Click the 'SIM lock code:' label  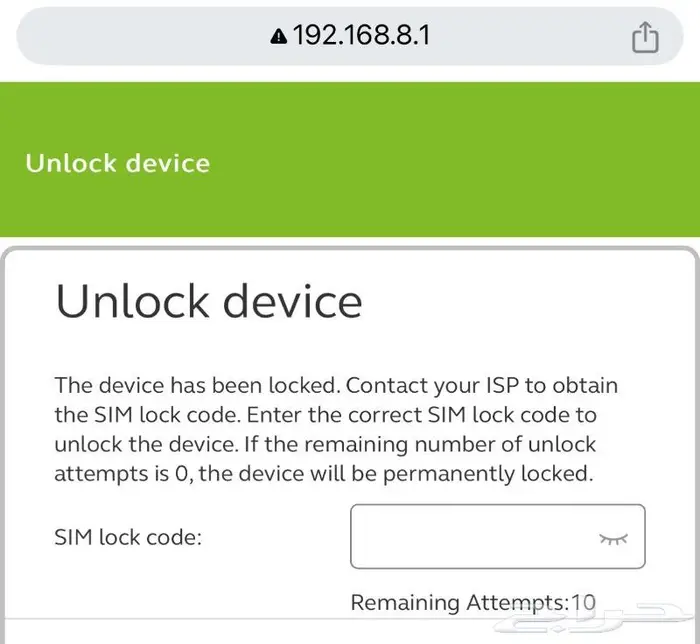pyautogui.click(x=128, y=537)
